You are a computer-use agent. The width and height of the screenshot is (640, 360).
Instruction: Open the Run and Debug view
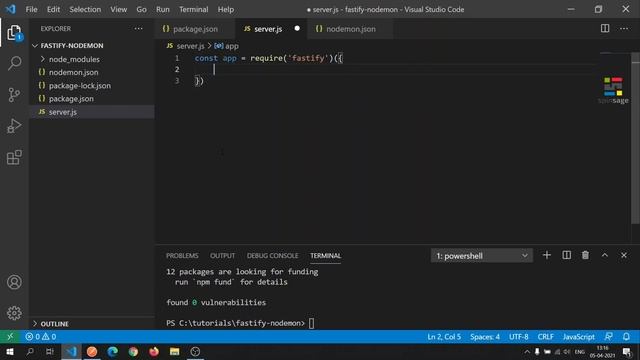pos(14,126)
